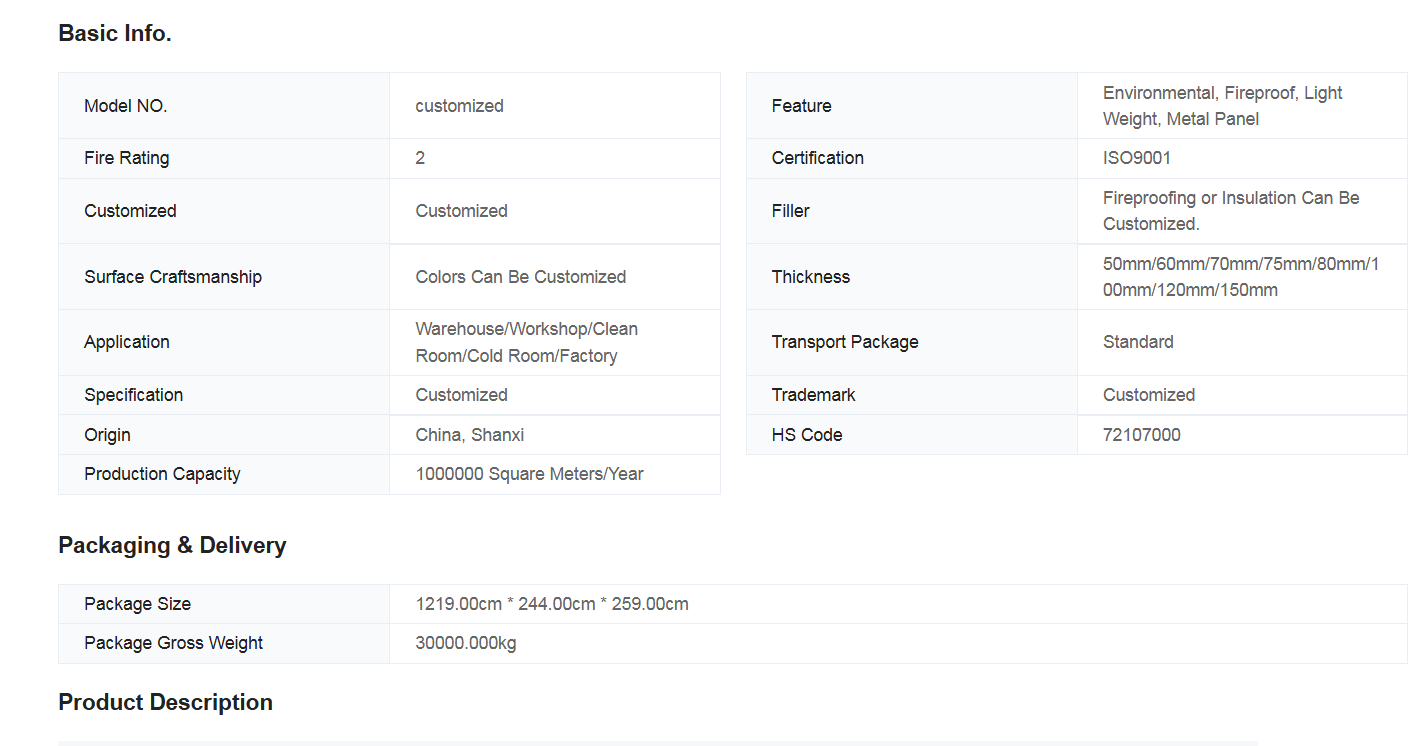This screenshot has height=746, width=1415.
Task: Click the Product Description heading
Action: click(x=165, y=702)
